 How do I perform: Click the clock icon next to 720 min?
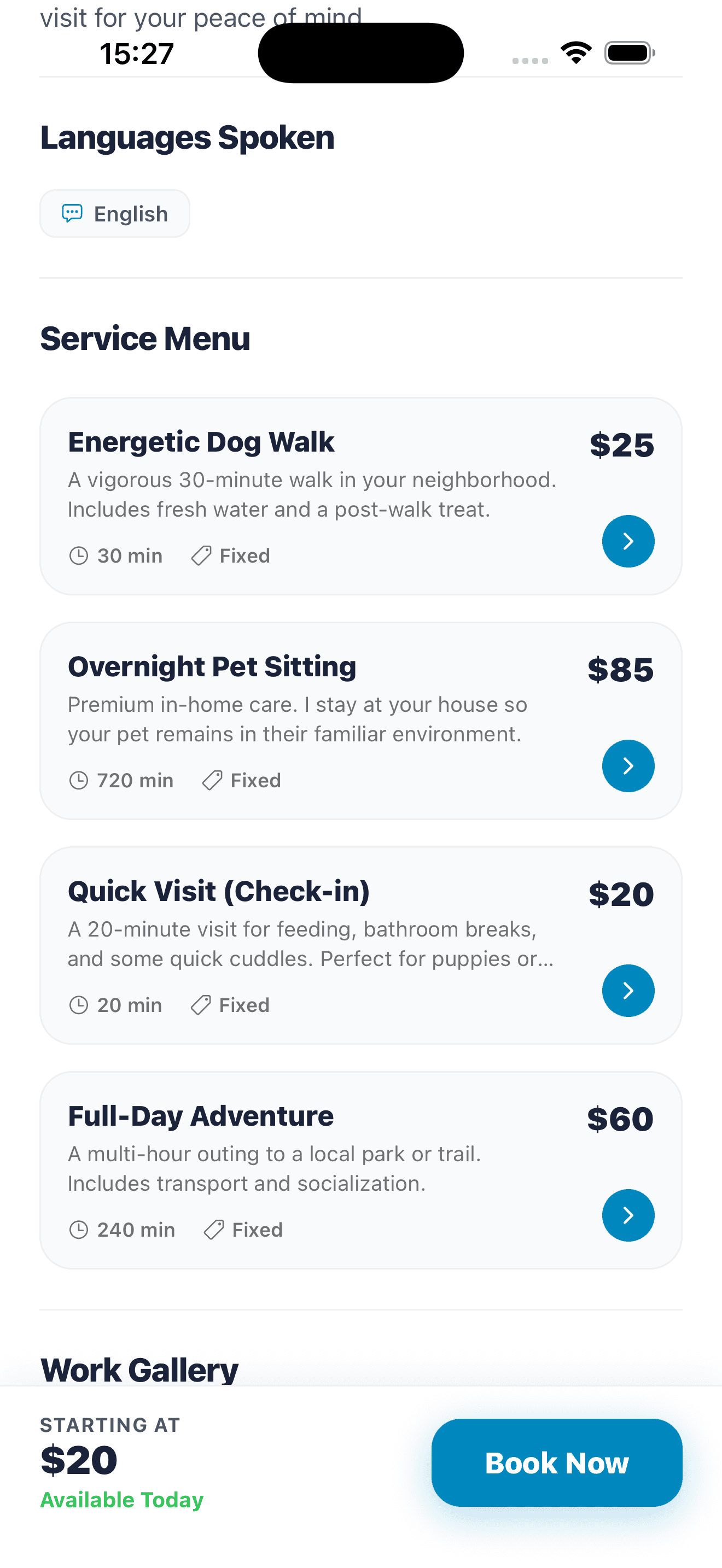pos(79,780)
